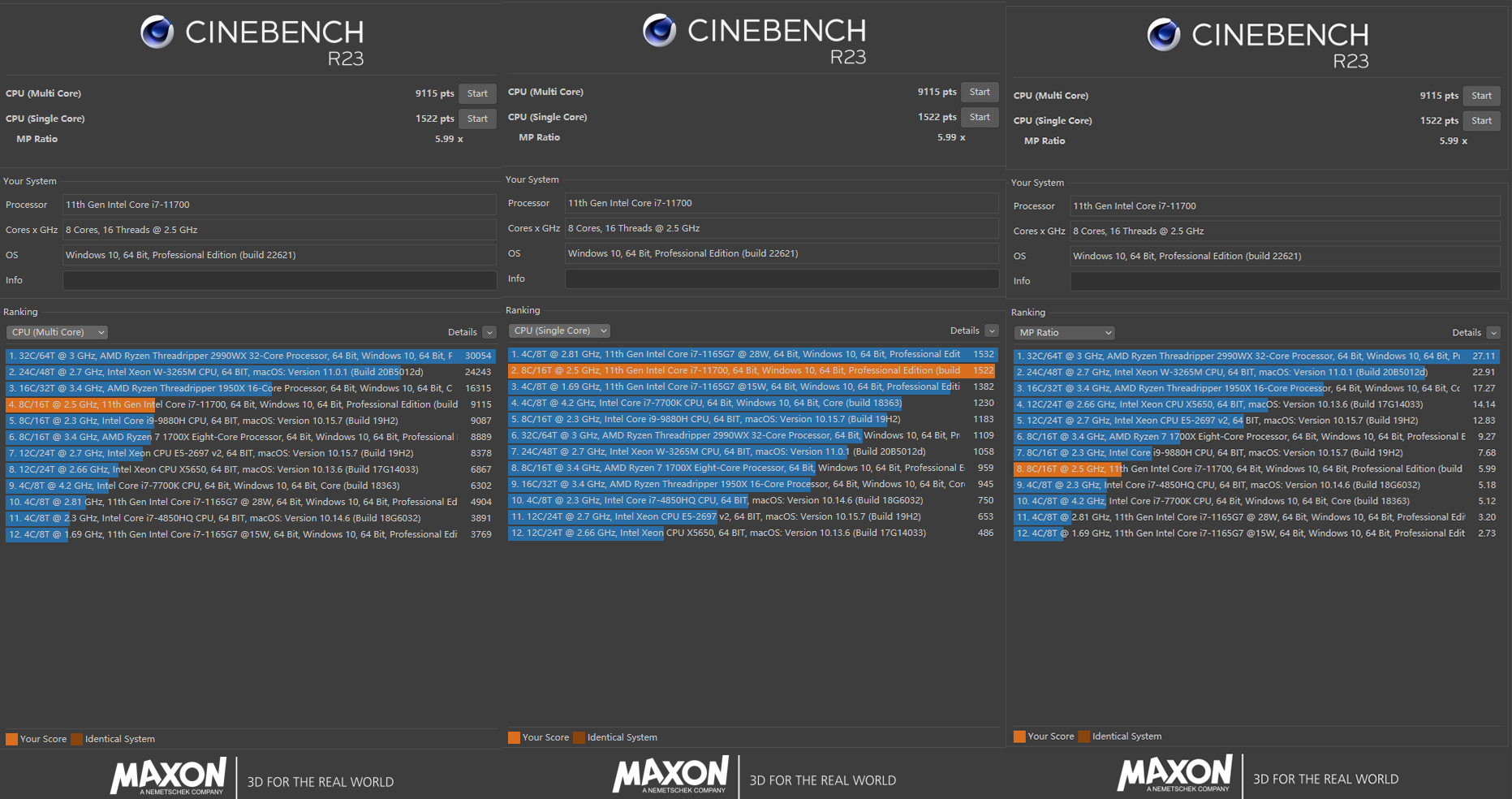Select Ryzen 7 1700X single-core row scoring 959

pos(752,468)
